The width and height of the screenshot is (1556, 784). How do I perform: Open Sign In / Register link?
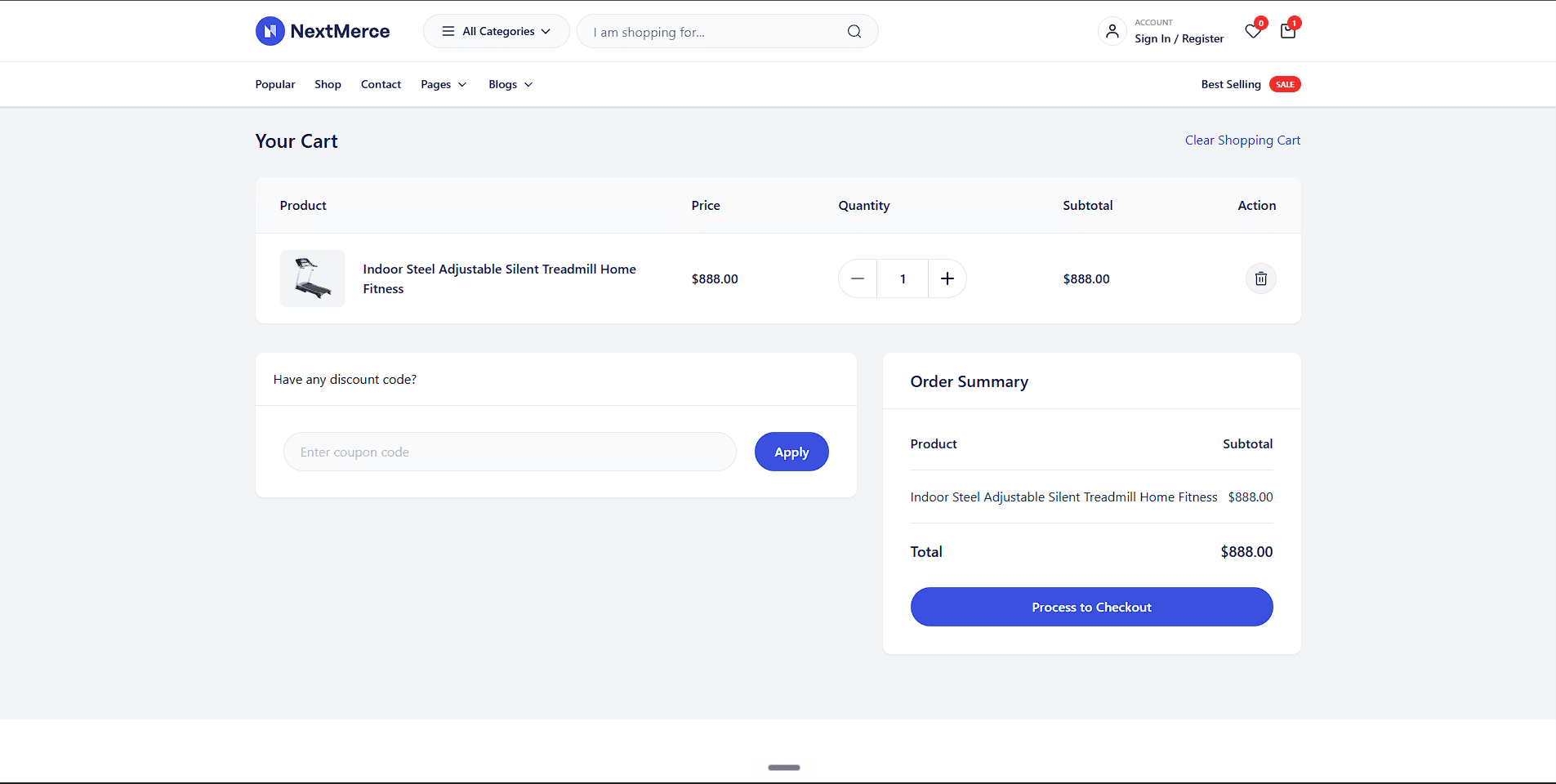click(1179, 38)
